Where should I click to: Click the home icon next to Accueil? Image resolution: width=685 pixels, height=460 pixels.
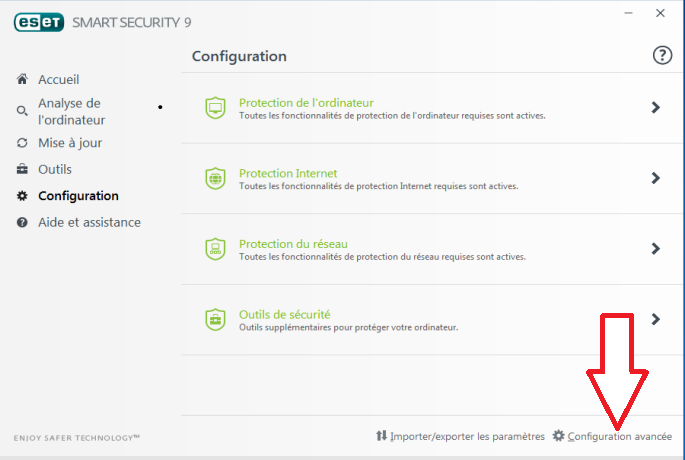(22, 79)
